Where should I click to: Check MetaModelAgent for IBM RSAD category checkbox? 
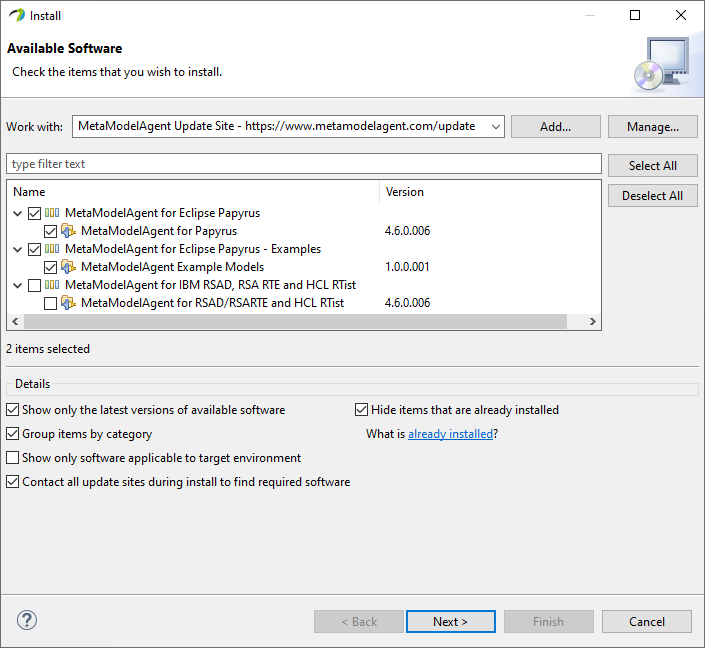(x=35, y=285)
